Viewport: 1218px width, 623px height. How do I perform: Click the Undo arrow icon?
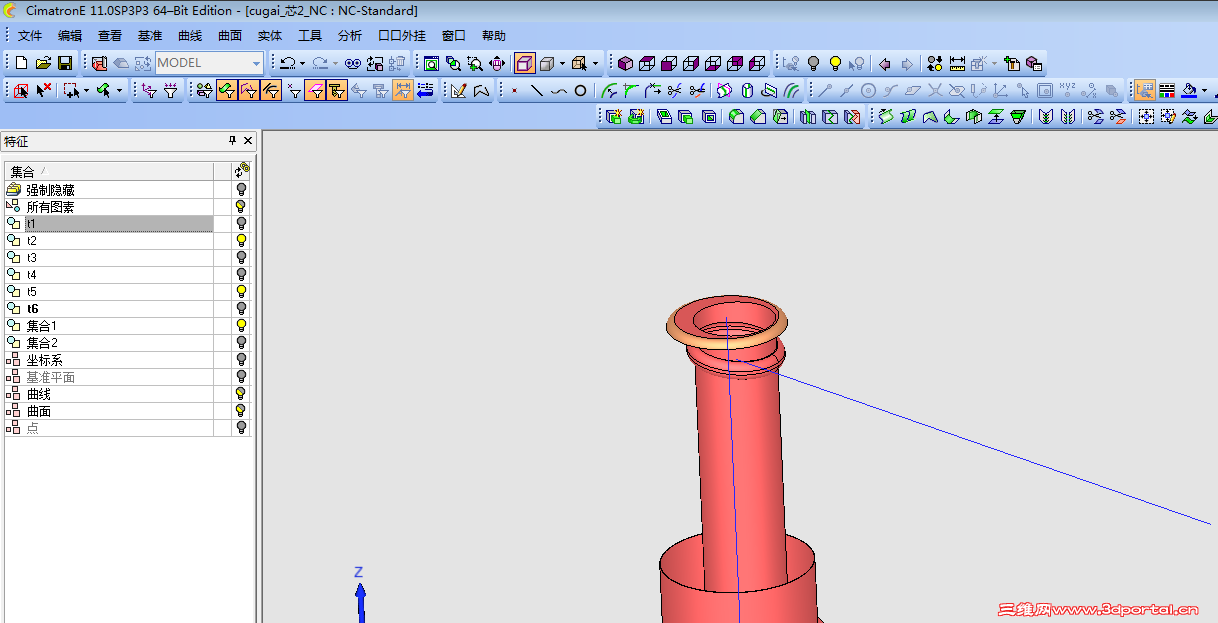287,63
